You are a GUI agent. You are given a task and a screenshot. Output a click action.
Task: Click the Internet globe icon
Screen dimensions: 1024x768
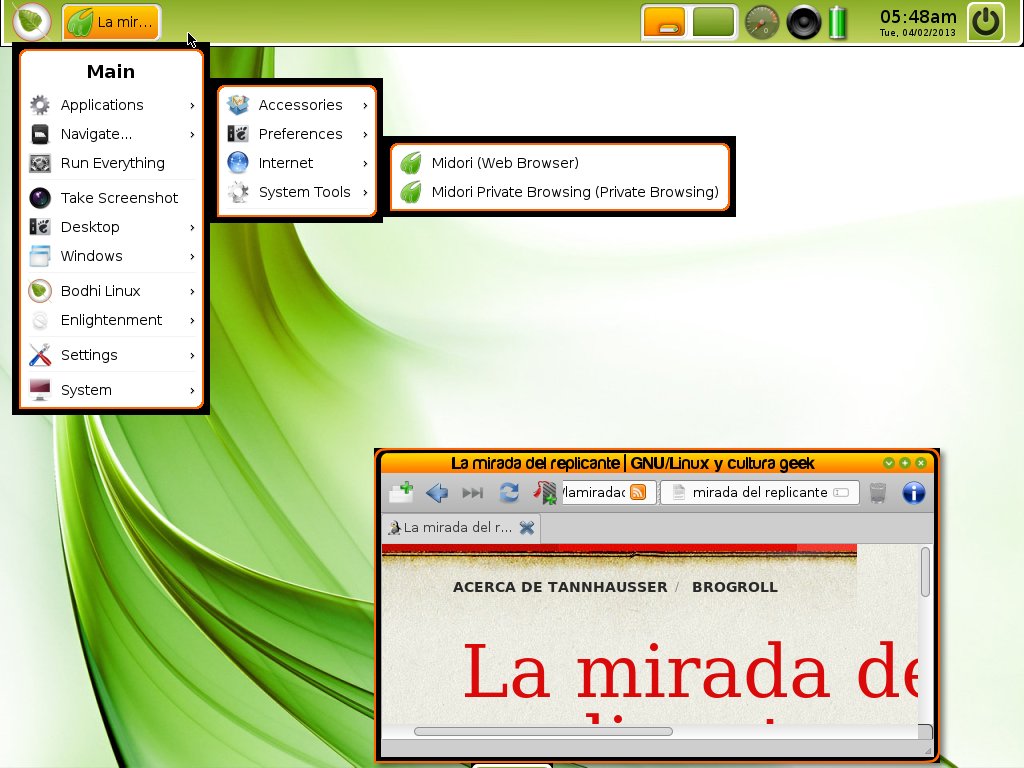(x=238, y=163)
